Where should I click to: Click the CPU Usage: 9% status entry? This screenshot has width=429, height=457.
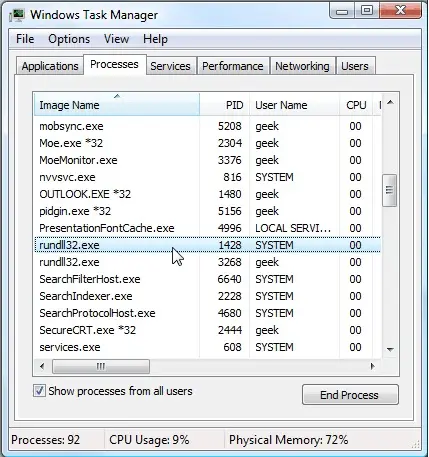point(149,440)
